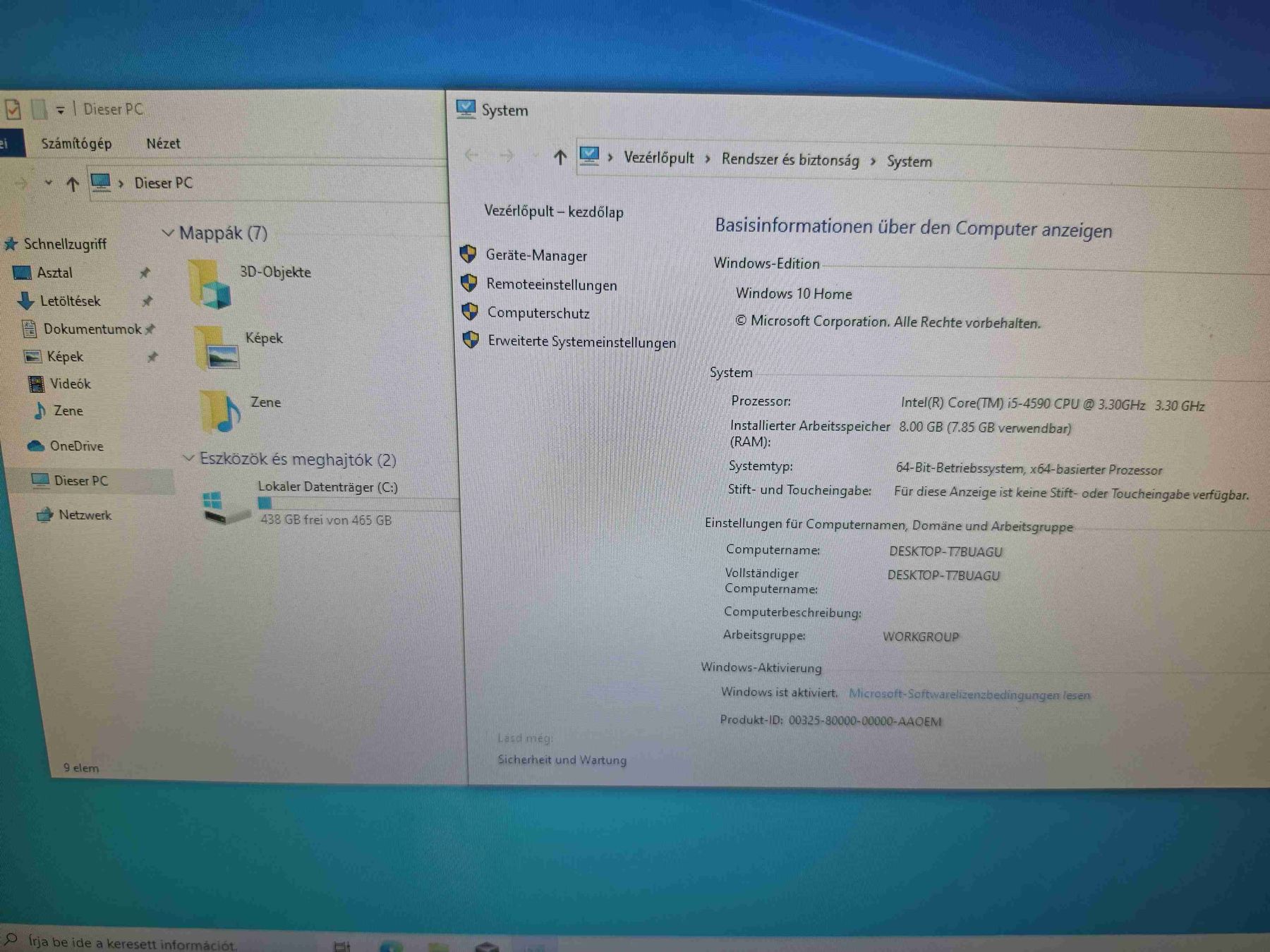Open Sicherheit und Wartung link
Viewport: 1270px width, 952px height.
[x=562, y=759]
